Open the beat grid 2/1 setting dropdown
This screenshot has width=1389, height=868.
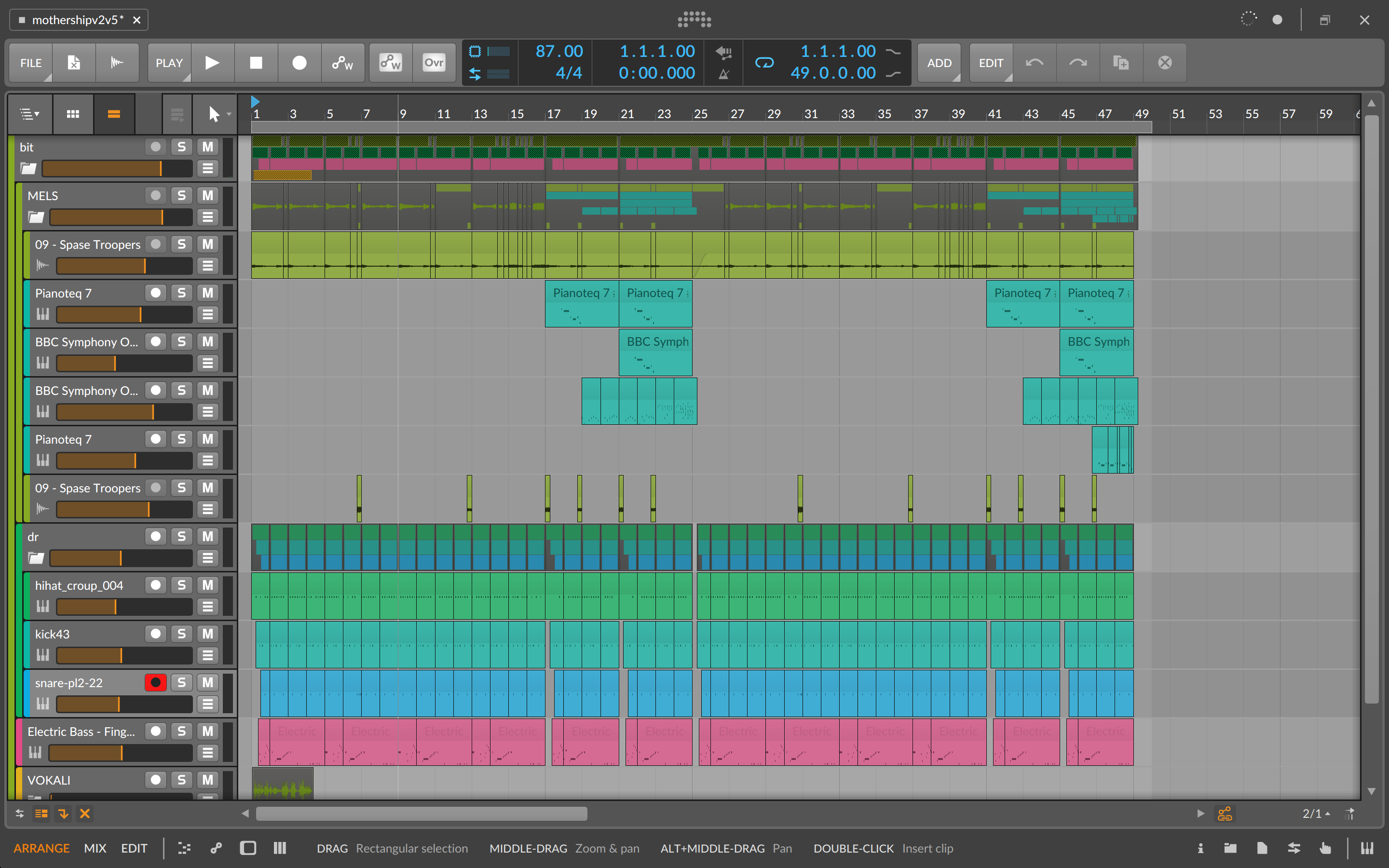pos(1316,814)
